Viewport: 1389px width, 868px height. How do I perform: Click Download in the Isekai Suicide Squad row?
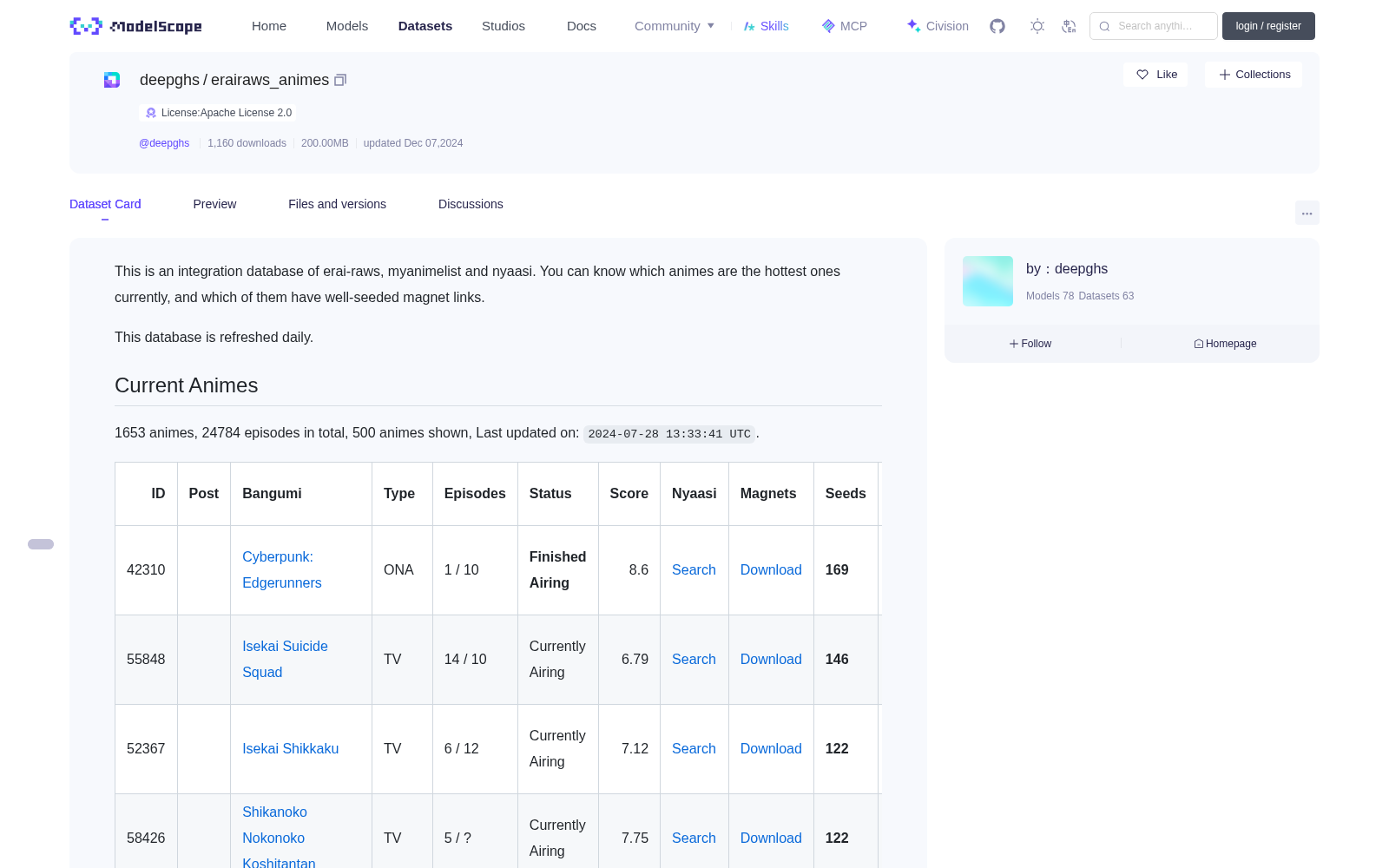click(771, 659)
